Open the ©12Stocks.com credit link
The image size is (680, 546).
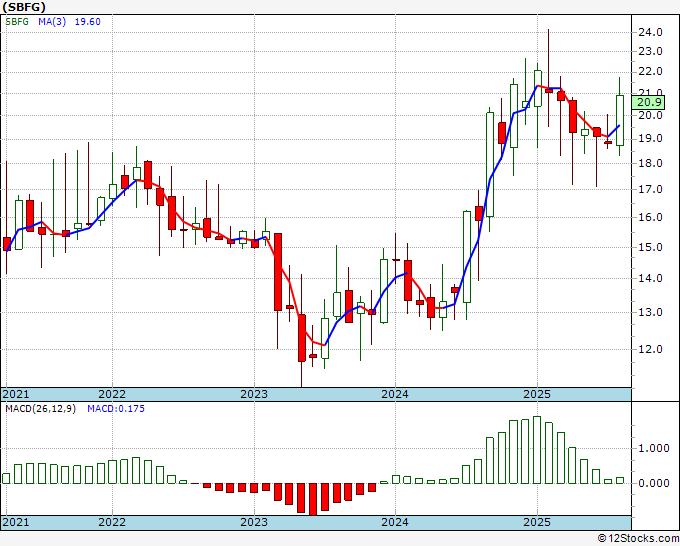click(x=638, y=539)
